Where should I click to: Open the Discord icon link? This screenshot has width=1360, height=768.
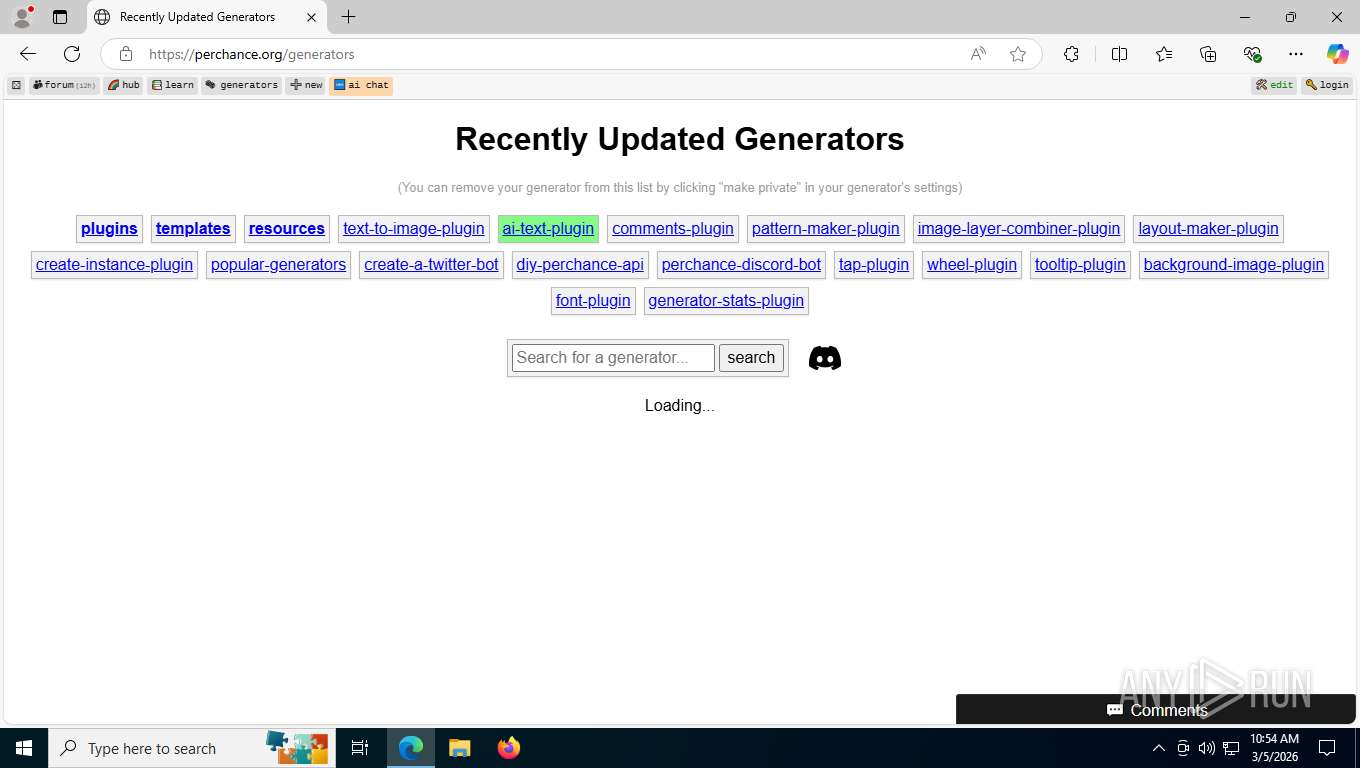pyautogui.click(x=825, y=358)
